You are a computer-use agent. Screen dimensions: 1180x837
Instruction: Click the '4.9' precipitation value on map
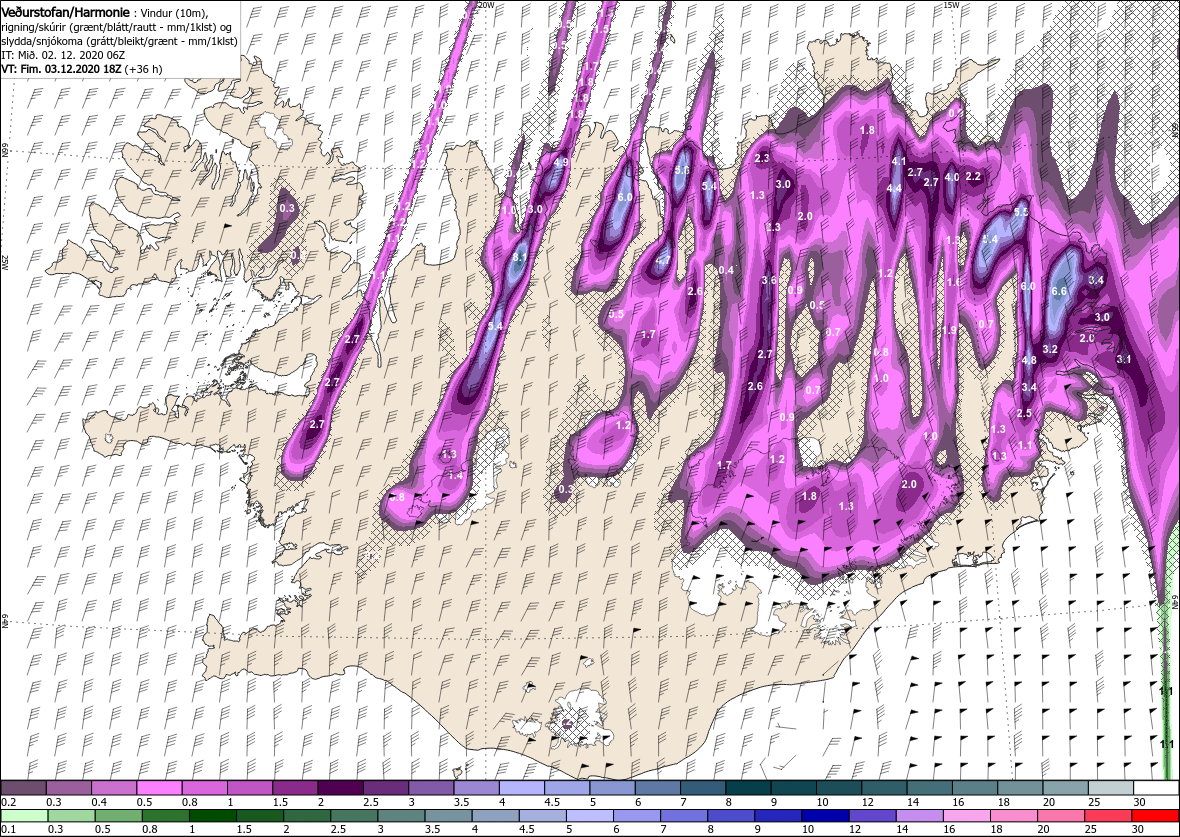[561, 162]
